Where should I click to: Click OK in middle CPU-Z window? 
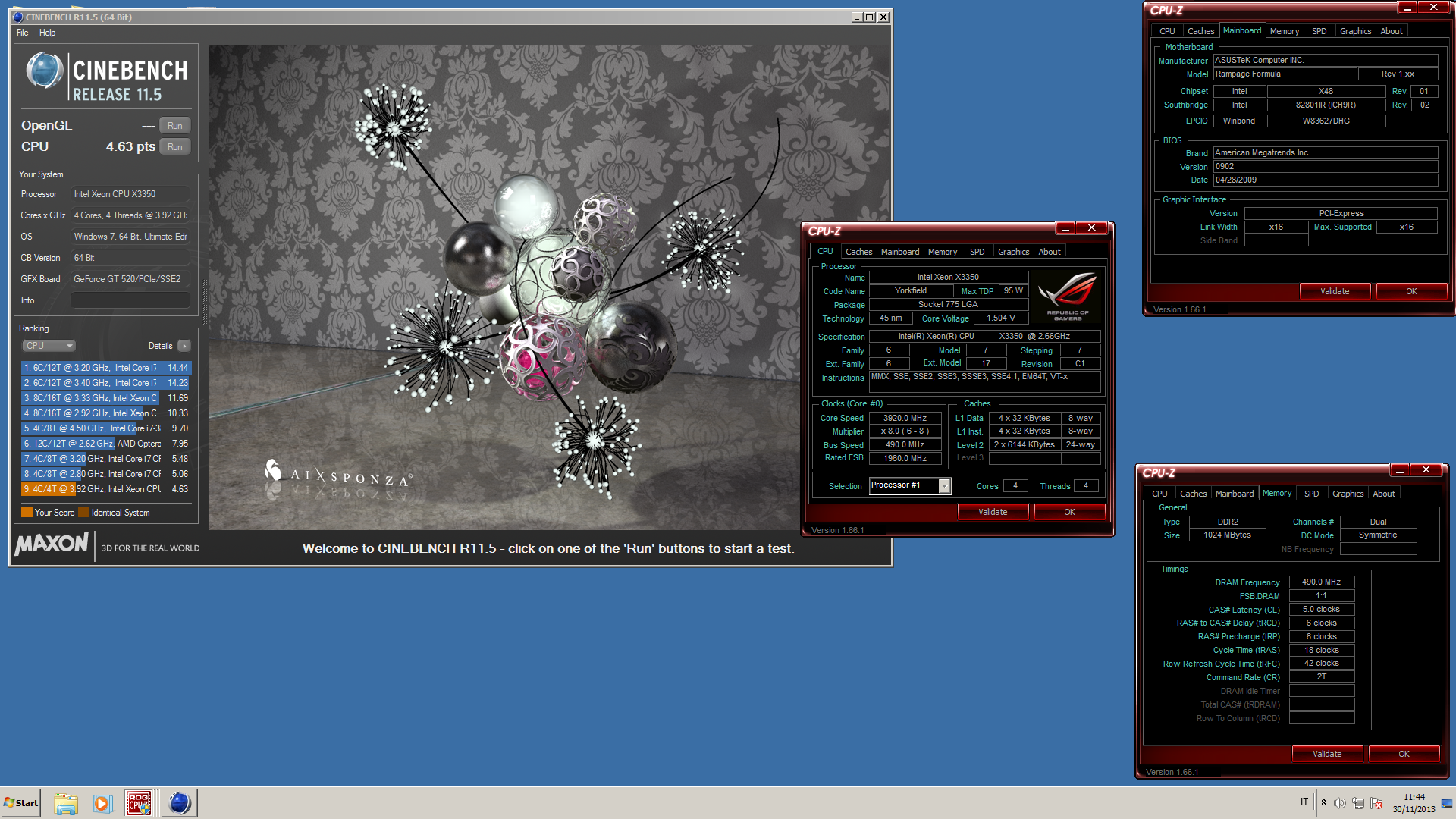click(1069, 512)
